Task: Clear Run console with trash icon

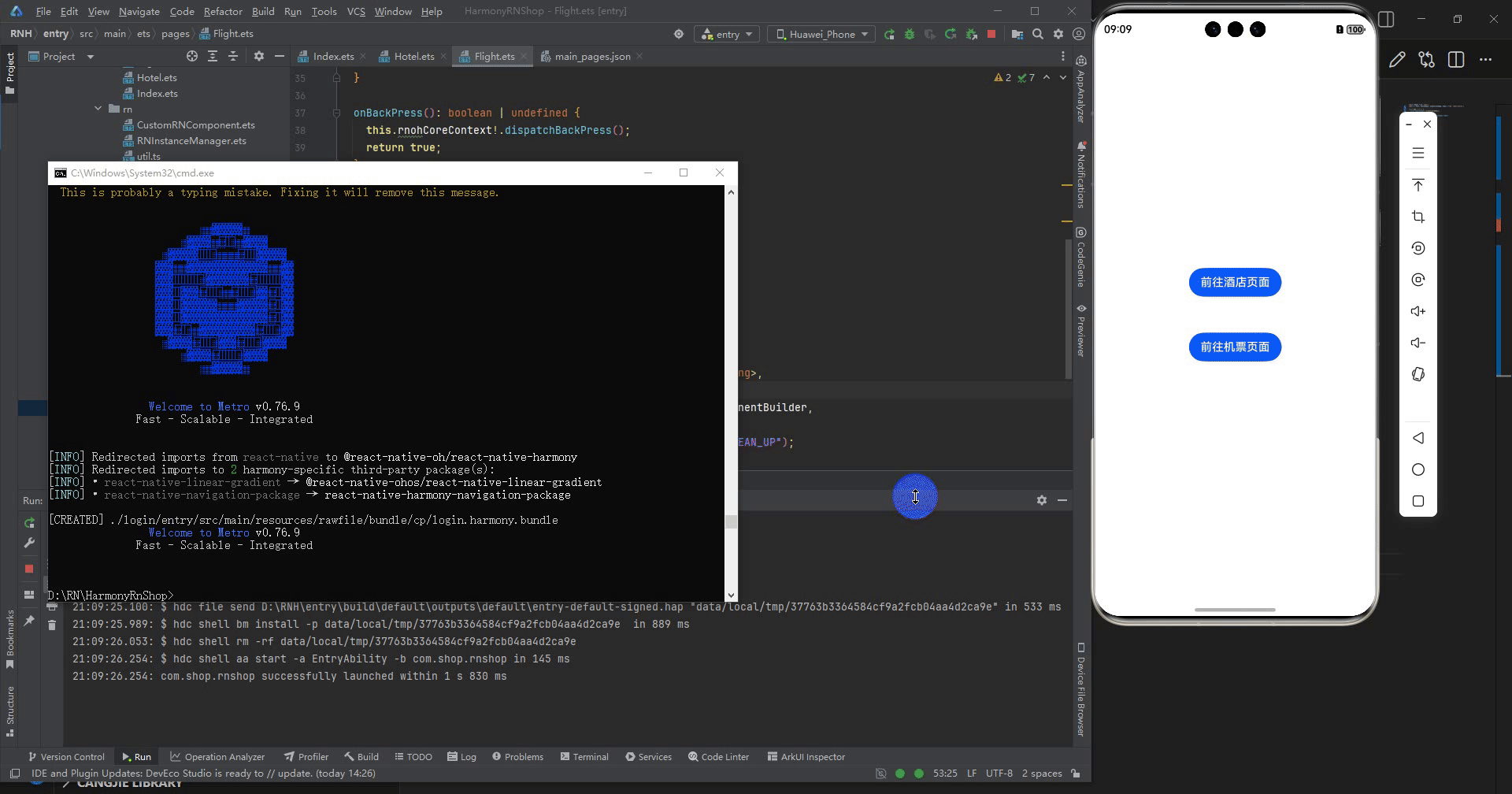Action: 52,625
